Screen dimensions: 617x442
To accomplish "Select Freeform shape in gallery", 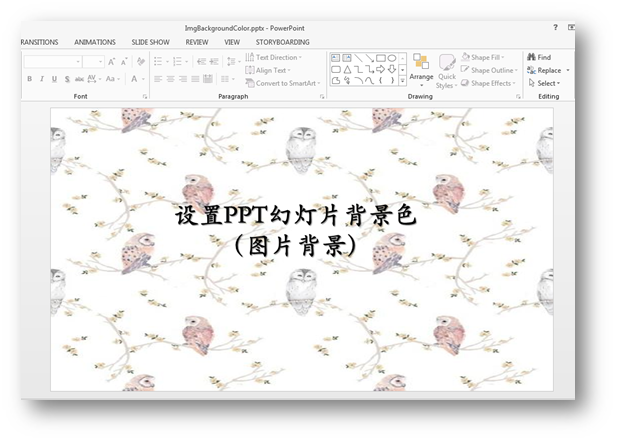I will [x=336, y=81].
